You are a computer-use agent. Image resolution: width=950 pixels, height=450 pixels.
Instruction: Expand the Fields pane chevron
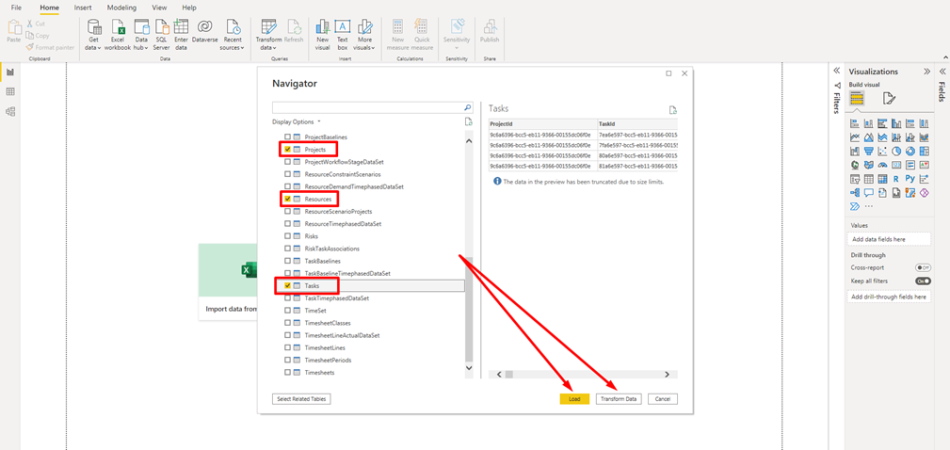pyautogui.click(x=942, y=71)
